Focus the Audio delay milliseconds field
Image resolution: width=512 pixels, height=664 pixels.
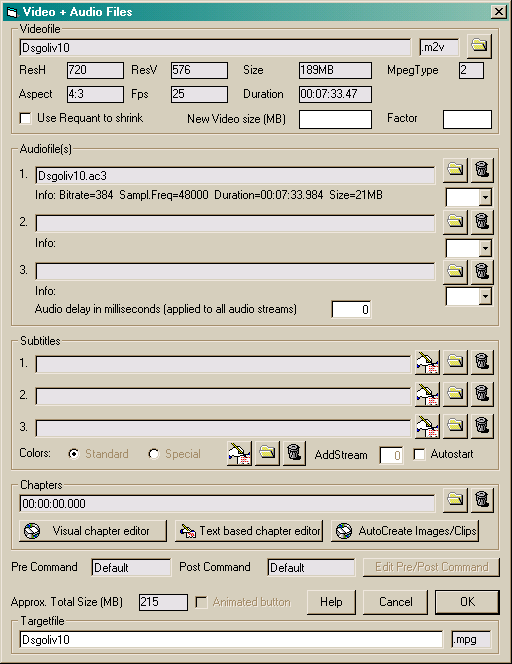[x=351, y=310]
